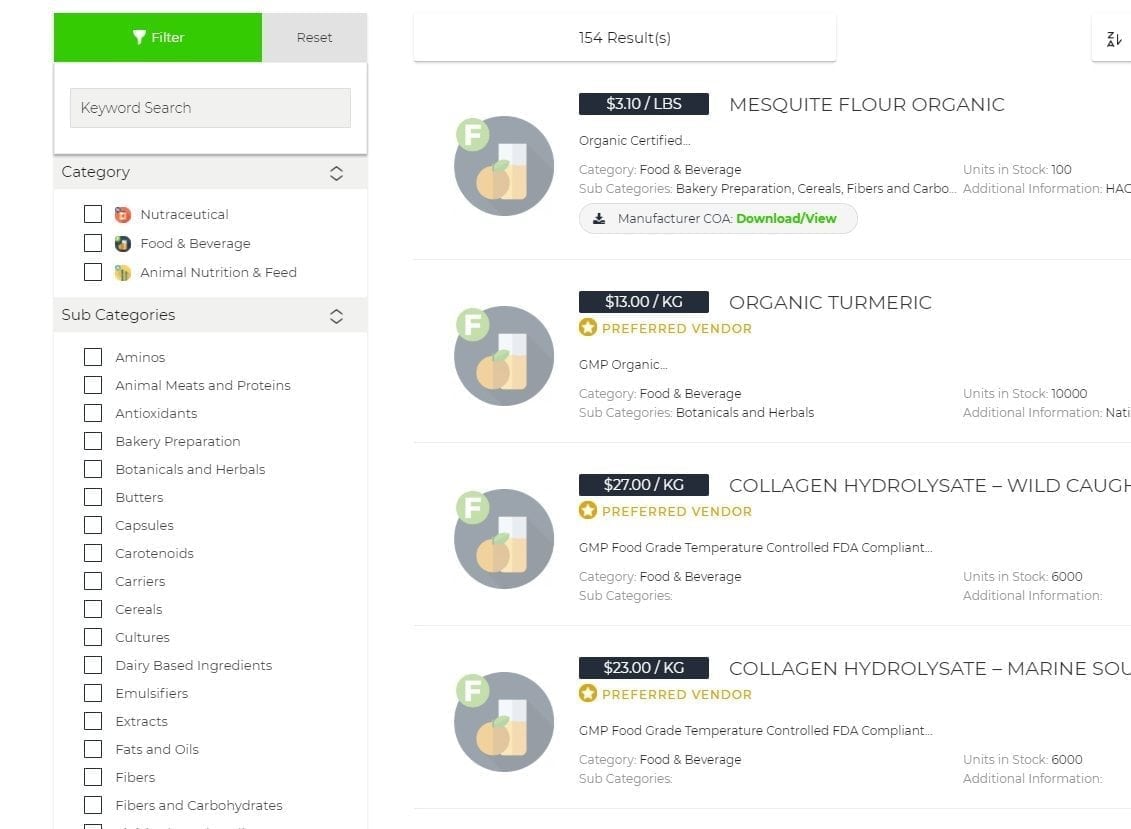
Task: Click the $13.00 / KG price tag
Action: coord(643,302)
